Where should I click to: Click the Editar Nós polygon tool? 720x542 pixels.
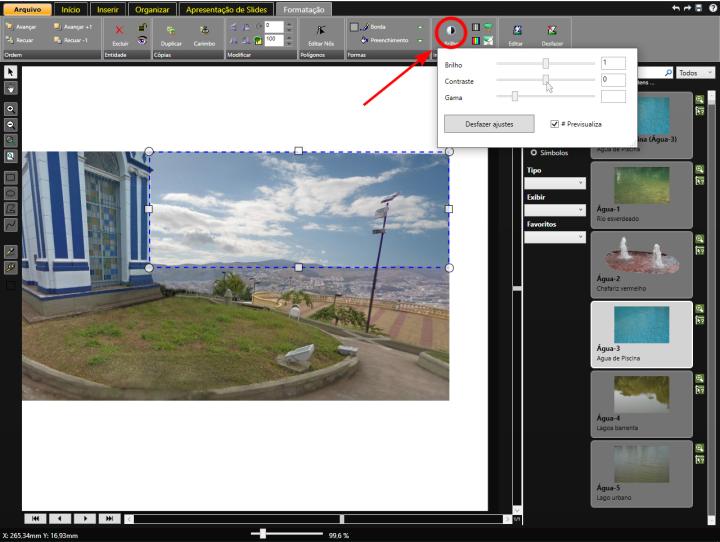point(321,31)
